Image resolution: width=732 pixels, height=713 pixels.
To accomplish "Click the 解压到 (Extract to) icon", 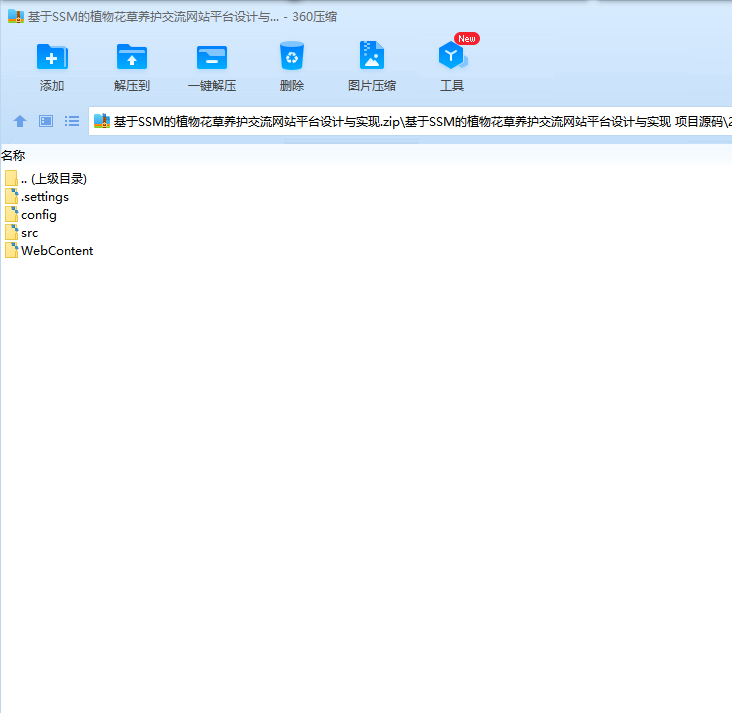I will tap(132, 57).
